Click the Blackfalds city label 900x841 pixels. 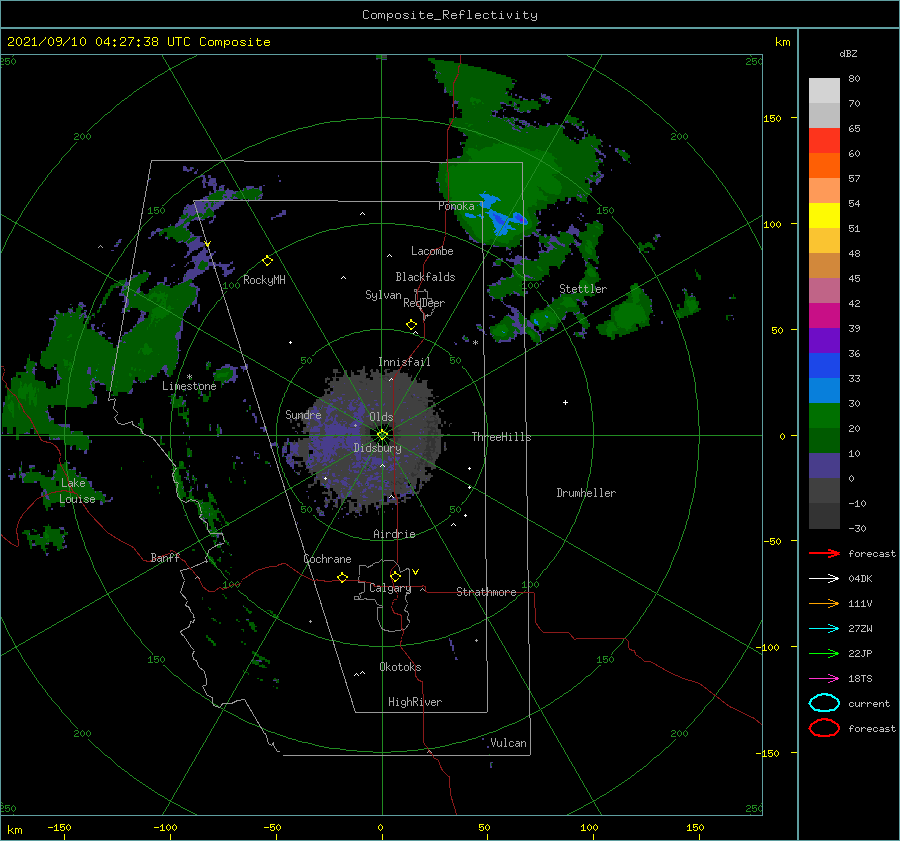[x=425, y=277]
